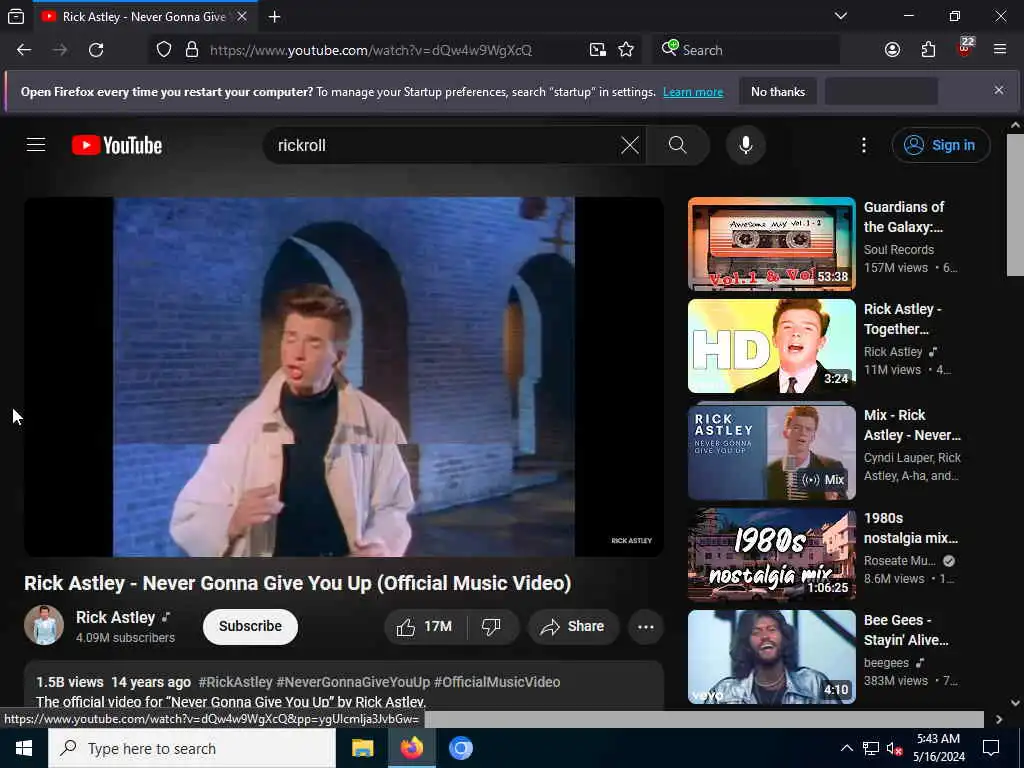Click the page vertical scrollbar thumb

[1015, 205]
